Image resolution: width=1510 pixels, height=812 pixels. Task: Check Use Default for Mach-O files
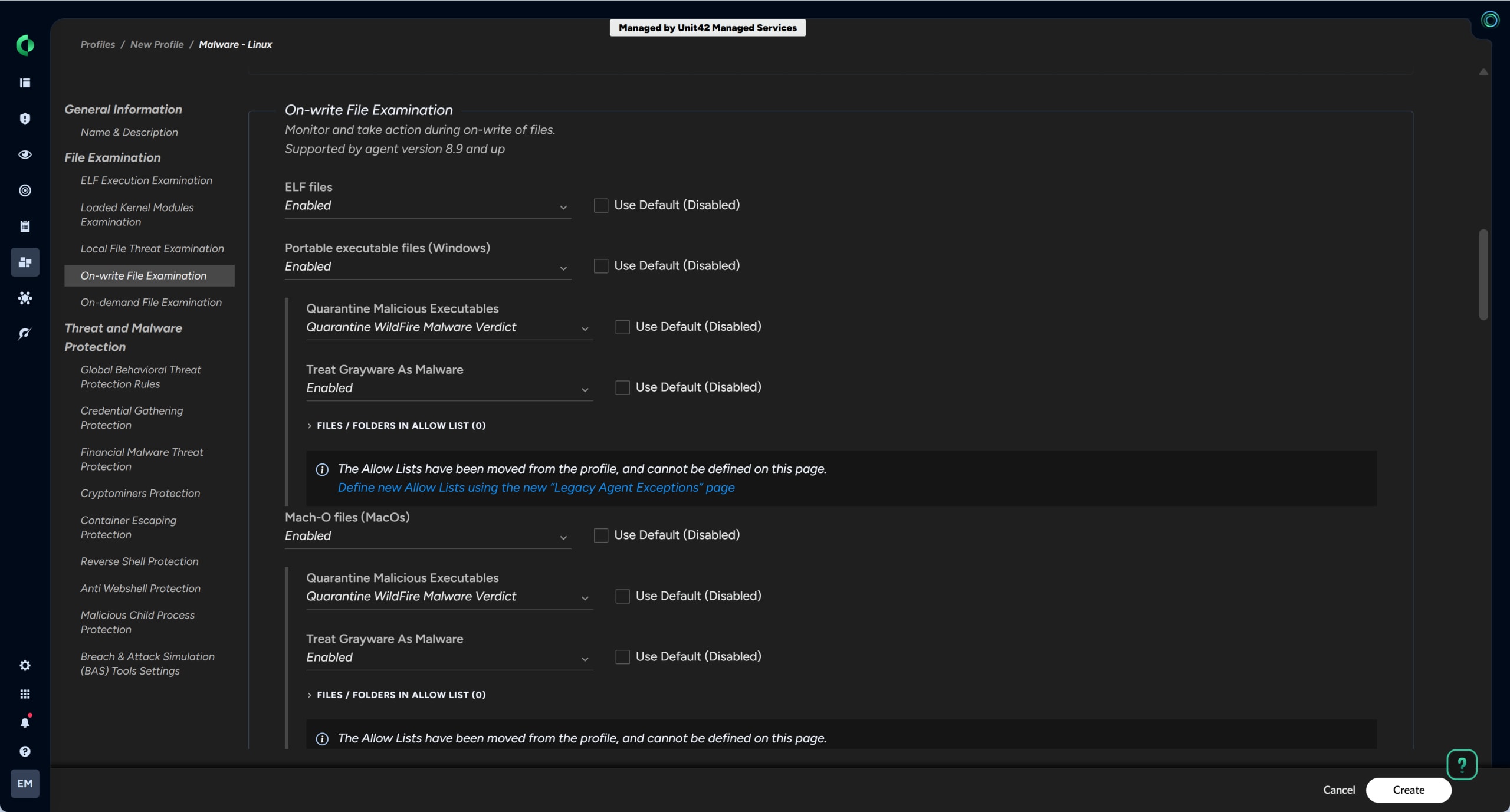(x=600, y=535)
